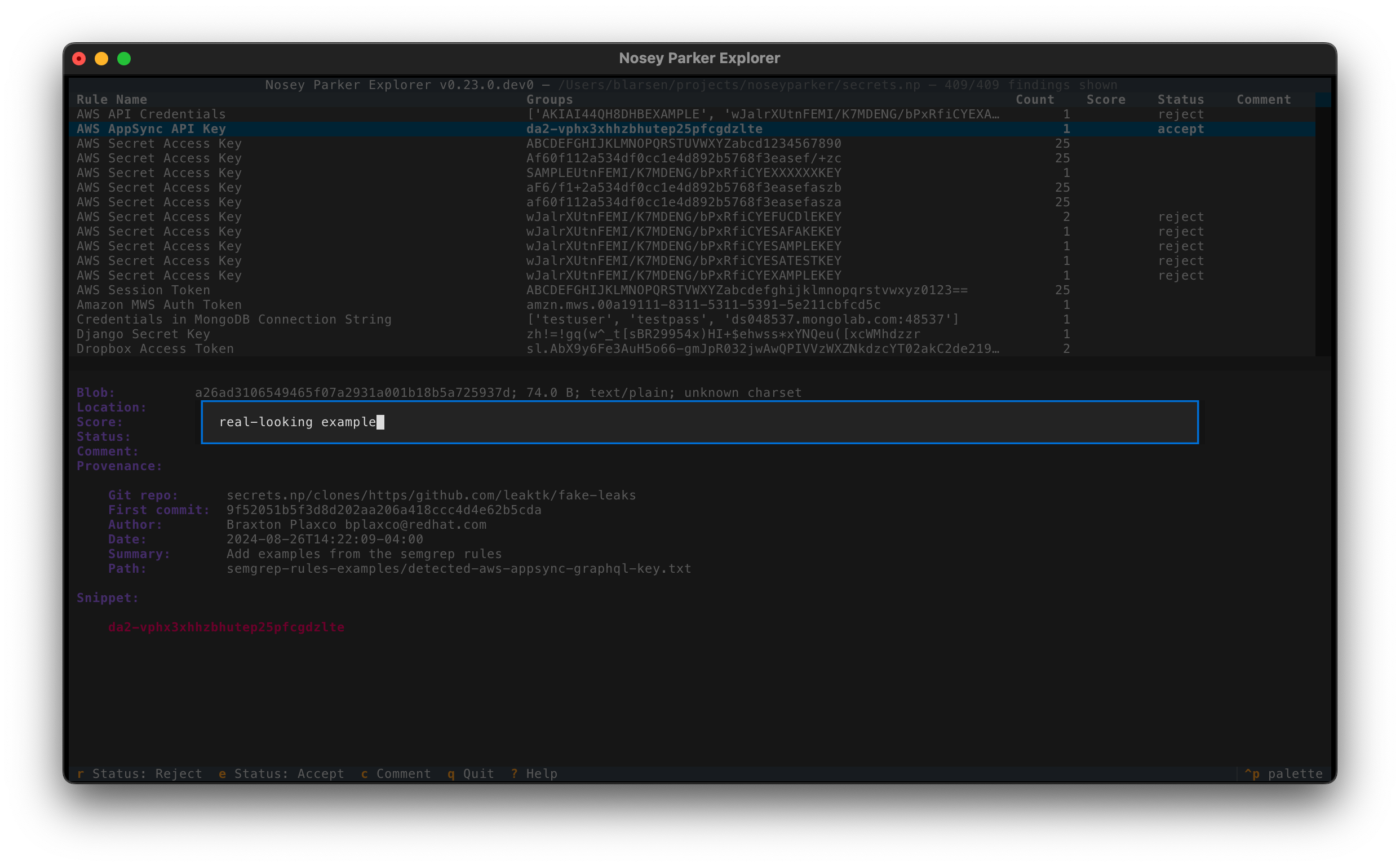This screenshot has width=1400, height=867.
Task: Click the findings table vertical scrollbar
Action: tap(1322, 229)
